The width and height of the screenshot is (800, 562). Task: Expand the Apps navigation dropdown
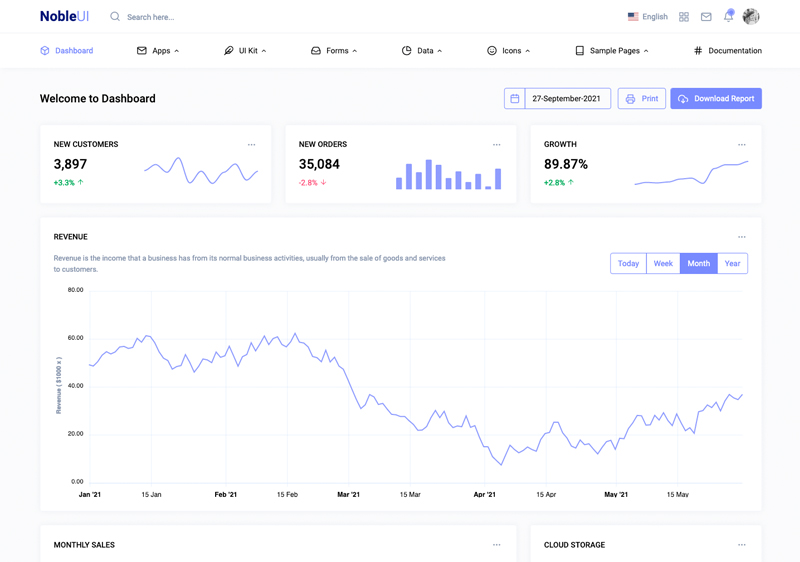click(x=158, y=51)
